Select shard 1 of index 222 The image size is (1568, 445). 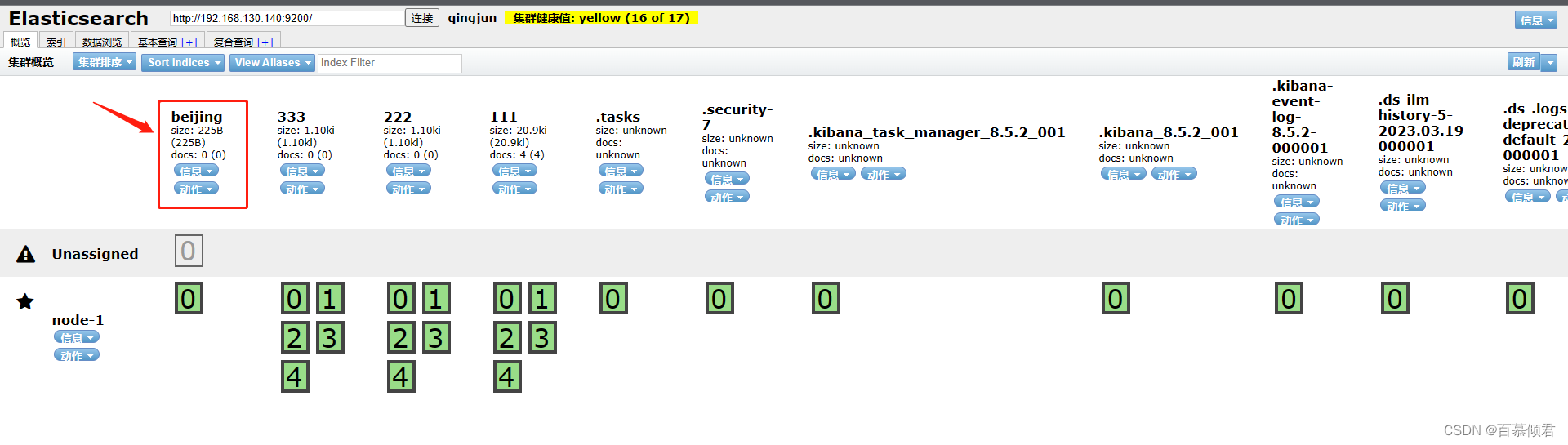coord(436,299)
